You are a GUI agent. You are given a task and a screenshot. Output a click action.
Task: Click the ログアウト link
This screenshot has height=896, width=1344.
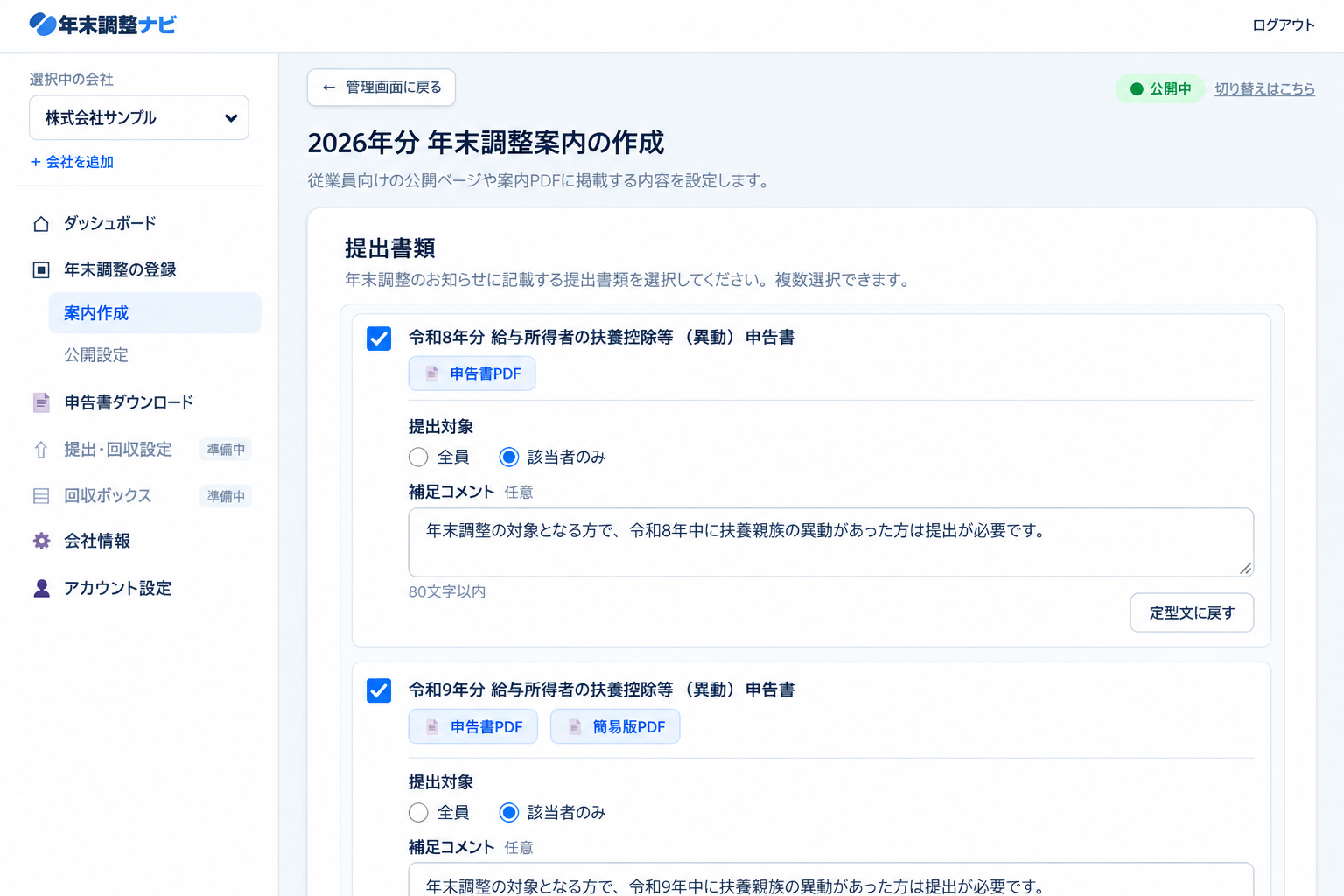coord(1284,25)
